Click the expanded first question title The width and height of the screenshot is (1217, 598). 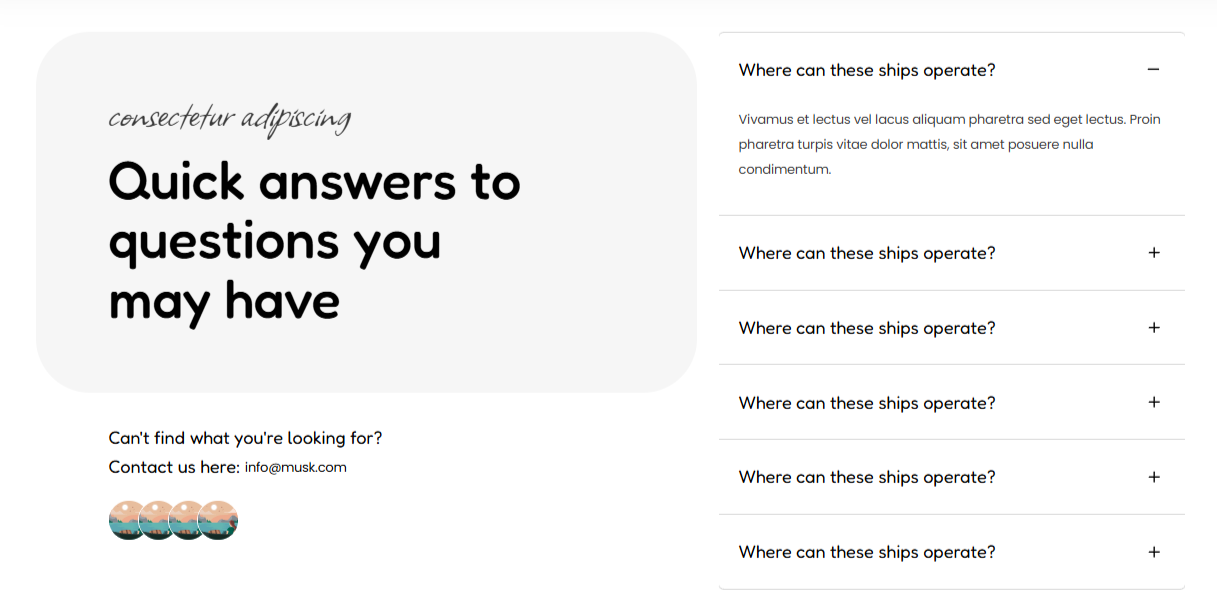tap(867, 70)
